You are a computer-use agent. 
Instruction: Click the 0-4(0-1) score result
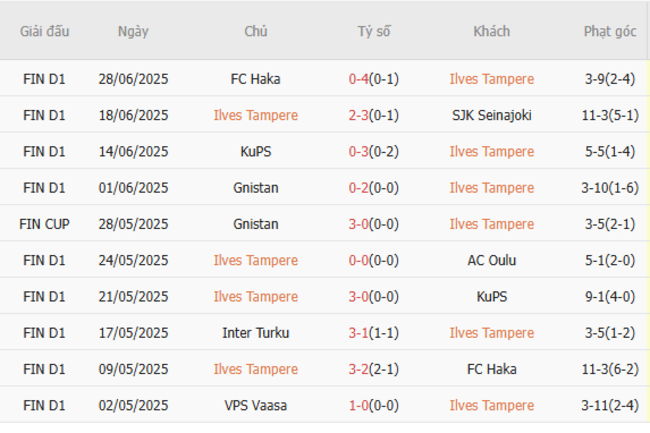373,79
